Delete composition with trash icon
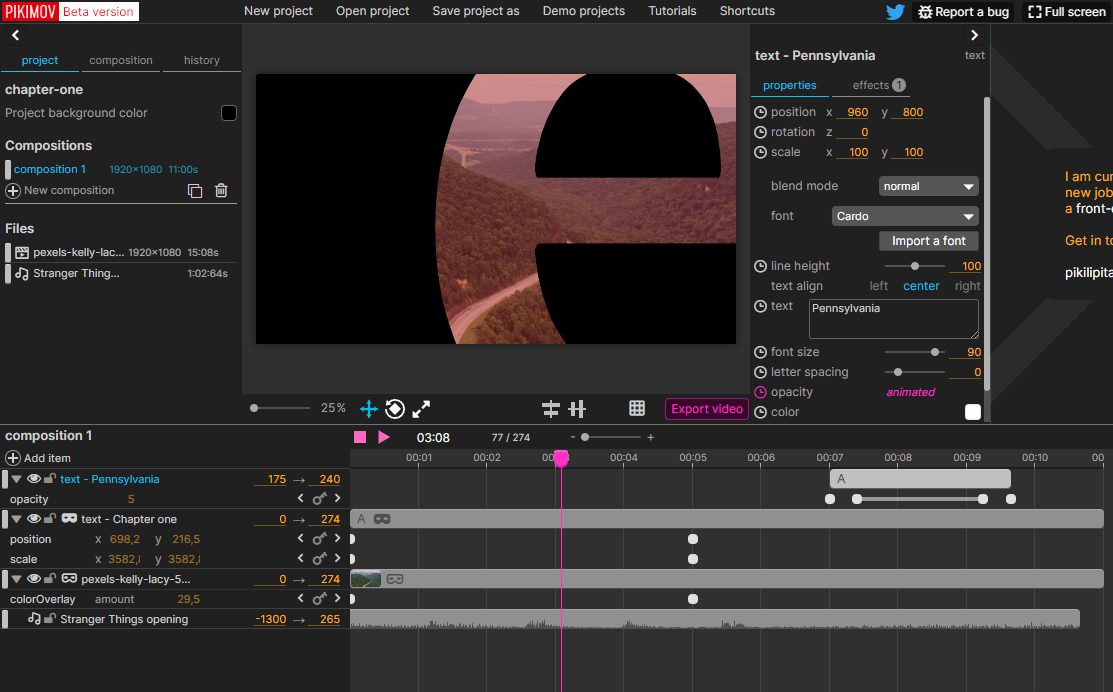Image resolution: width=1113 pixels, height=692 pixels. tap(221, 190)
